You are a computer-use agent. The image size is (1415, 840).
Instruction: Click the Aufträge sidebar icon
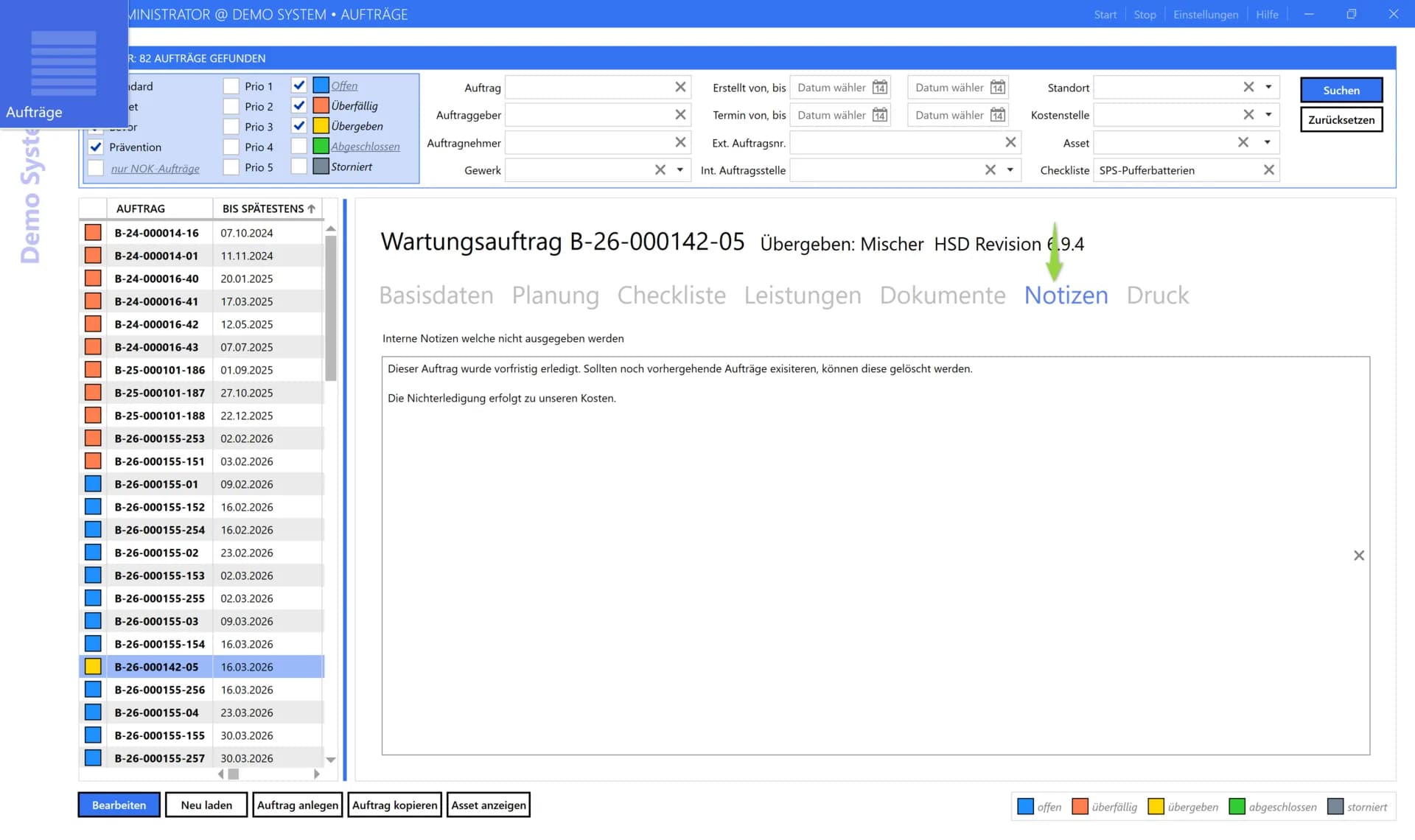(63, 66)
